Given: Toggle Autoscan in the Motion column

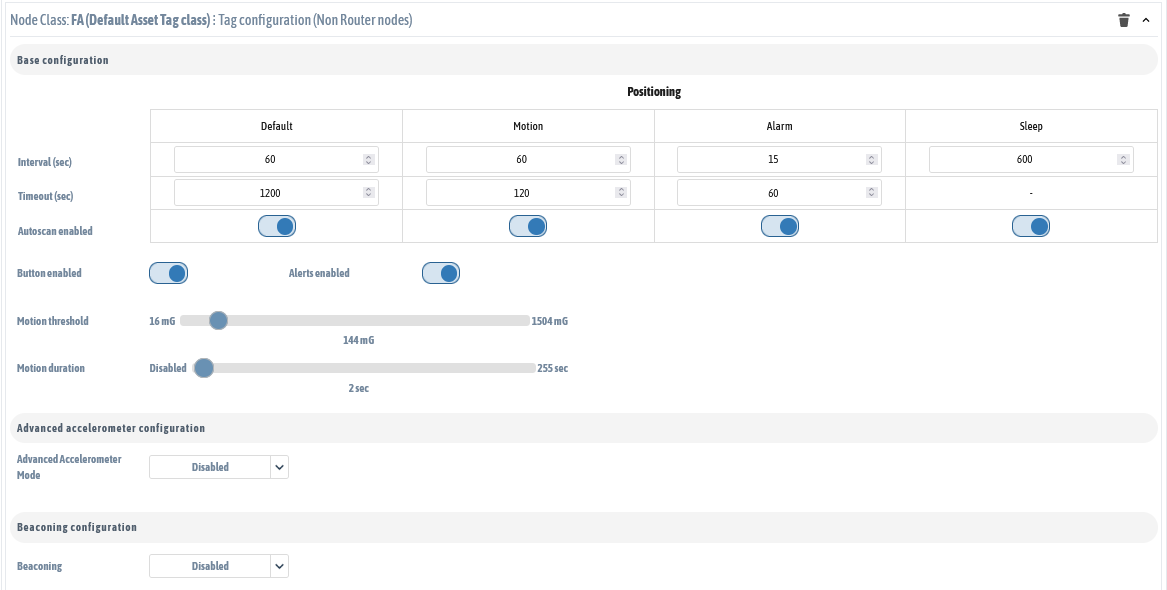Looking at the screenshot, I should click(528, 226).
